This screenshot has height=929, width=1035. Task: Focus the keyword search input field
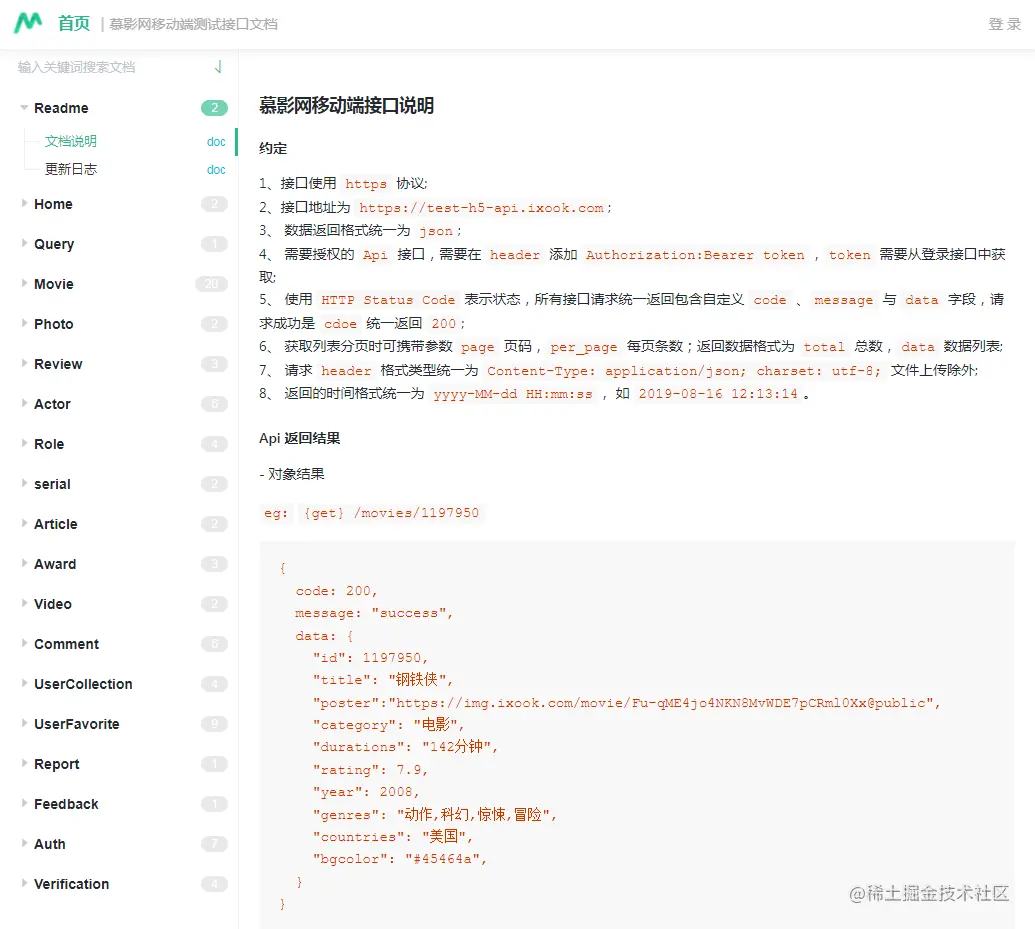109,67
